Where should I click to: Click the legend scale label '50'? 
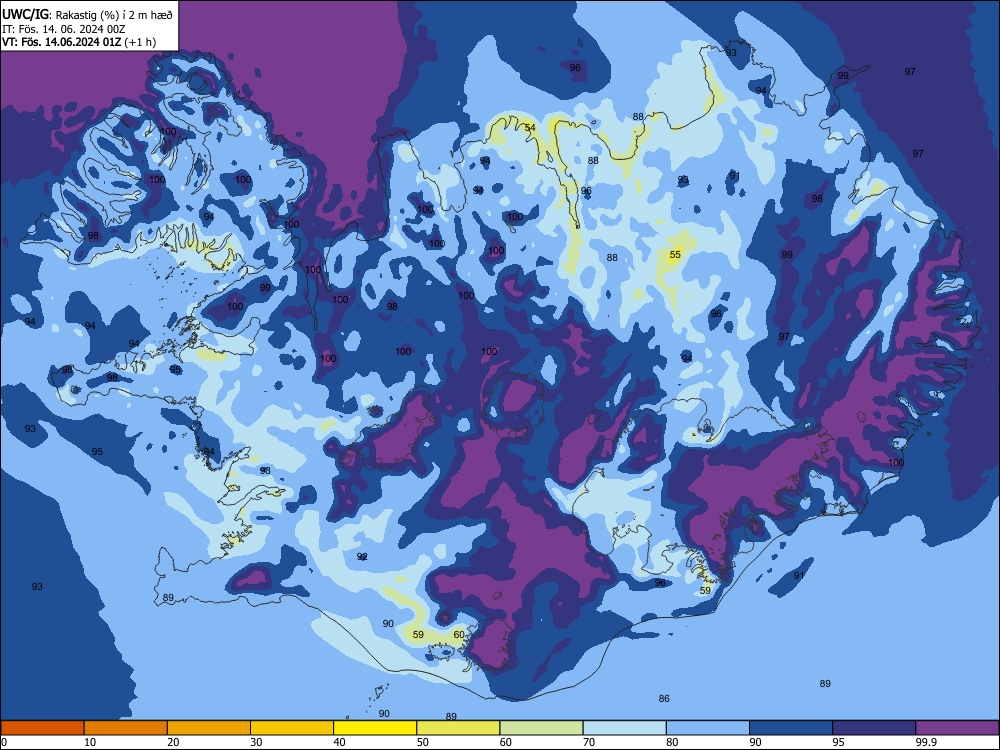[x=423, y=742]
